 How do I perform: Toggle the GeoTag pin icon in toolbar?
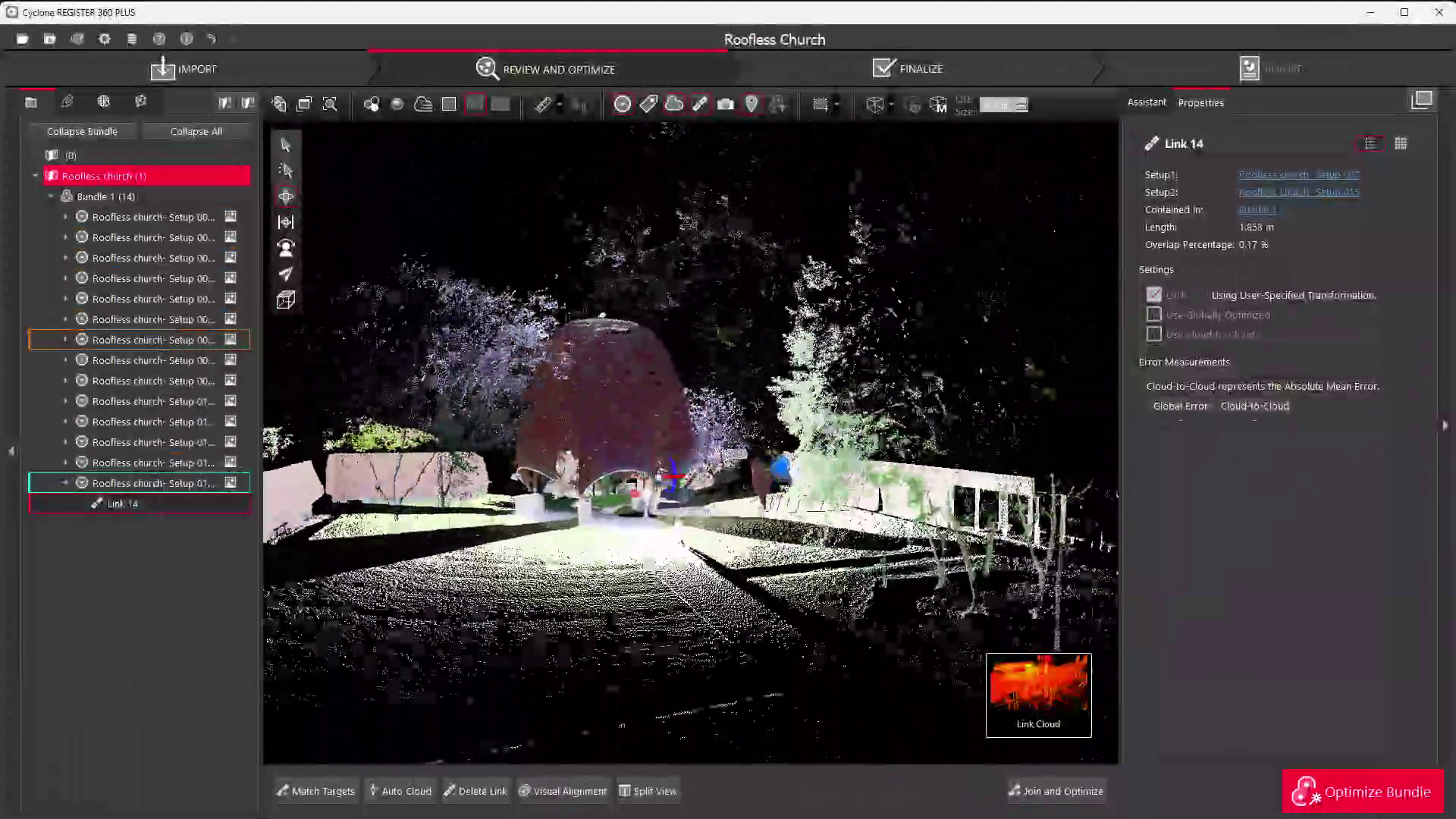pos(751,105)
